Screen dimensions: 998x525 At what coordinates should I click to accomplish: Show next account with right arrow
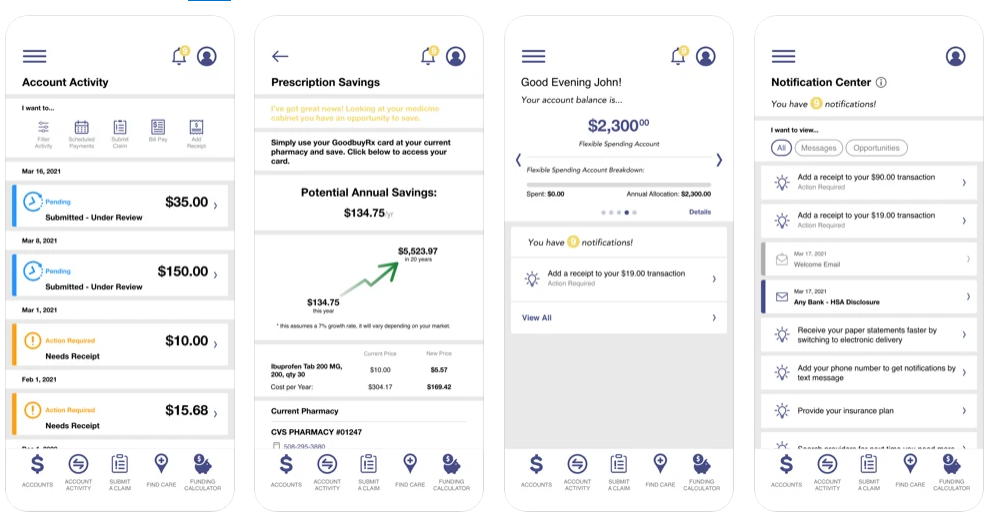(x=719, y=160)
